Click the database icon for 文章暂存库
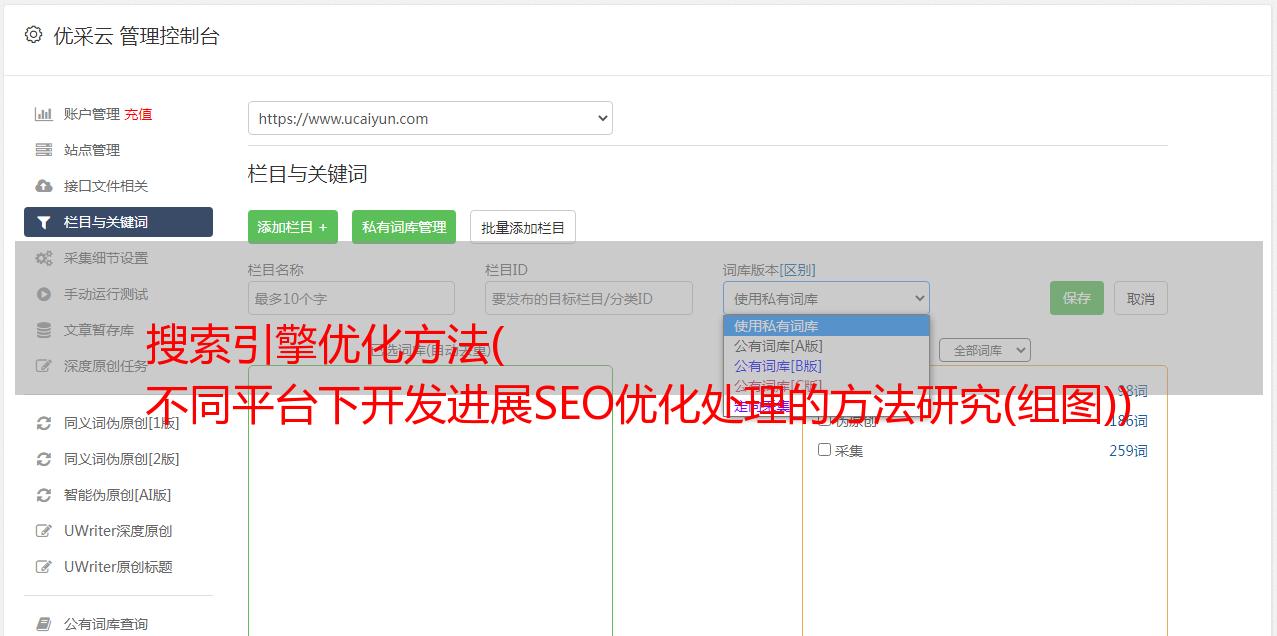The height and width of the screenshot is (636, 1277). [x=43, y=330]
